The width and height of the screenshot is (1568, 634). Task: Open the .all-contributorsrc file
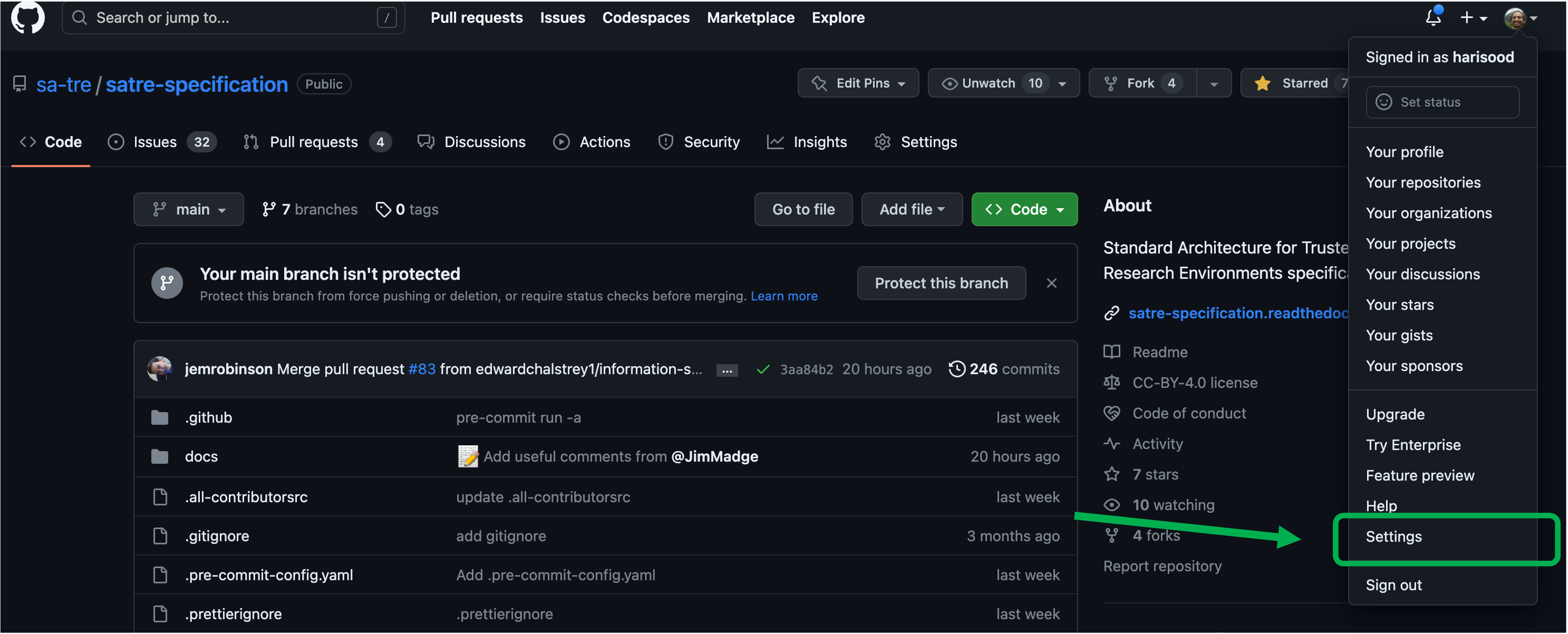pyautogui.click(x=247, y=497)
